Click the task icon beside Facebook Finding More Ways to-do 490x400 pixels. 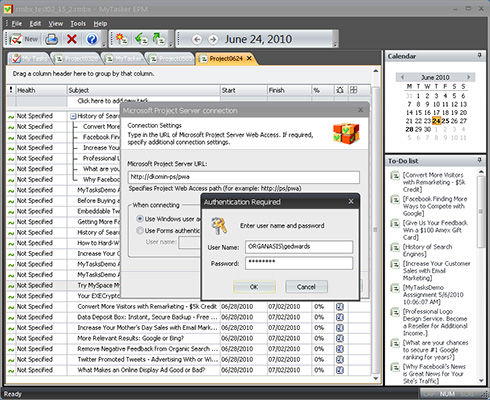point(395,199)
